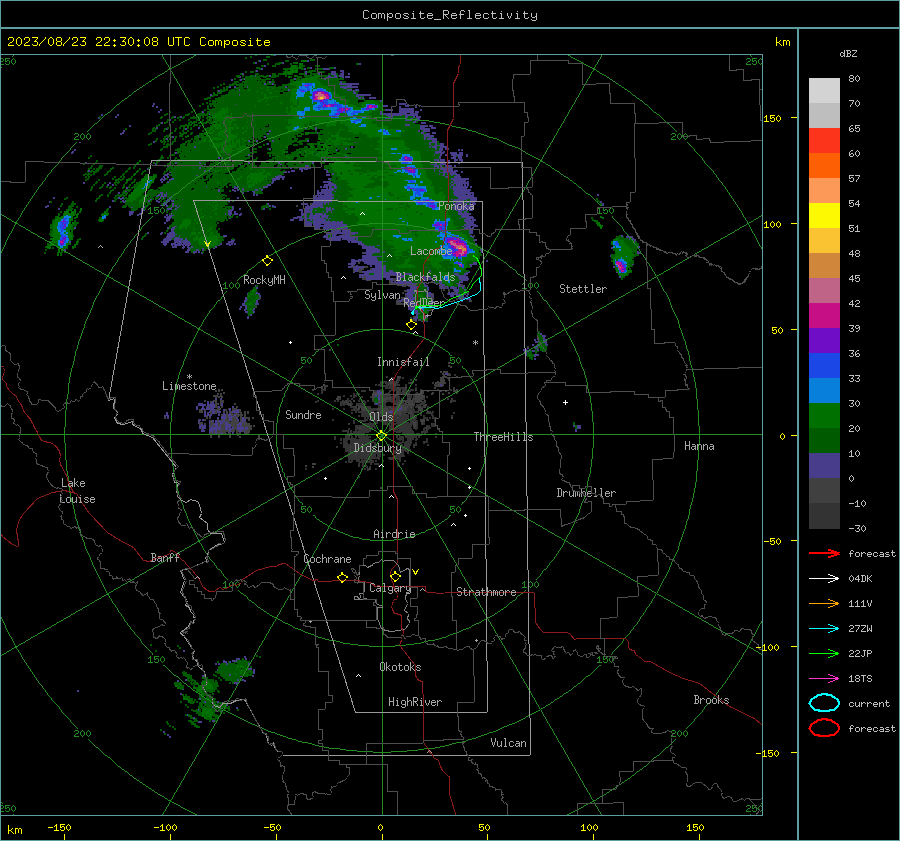Click the isolated storm cell west of Stettler
Image resolution: width=900 pixels, height=841 pixels.
click(x=622, y=255)
